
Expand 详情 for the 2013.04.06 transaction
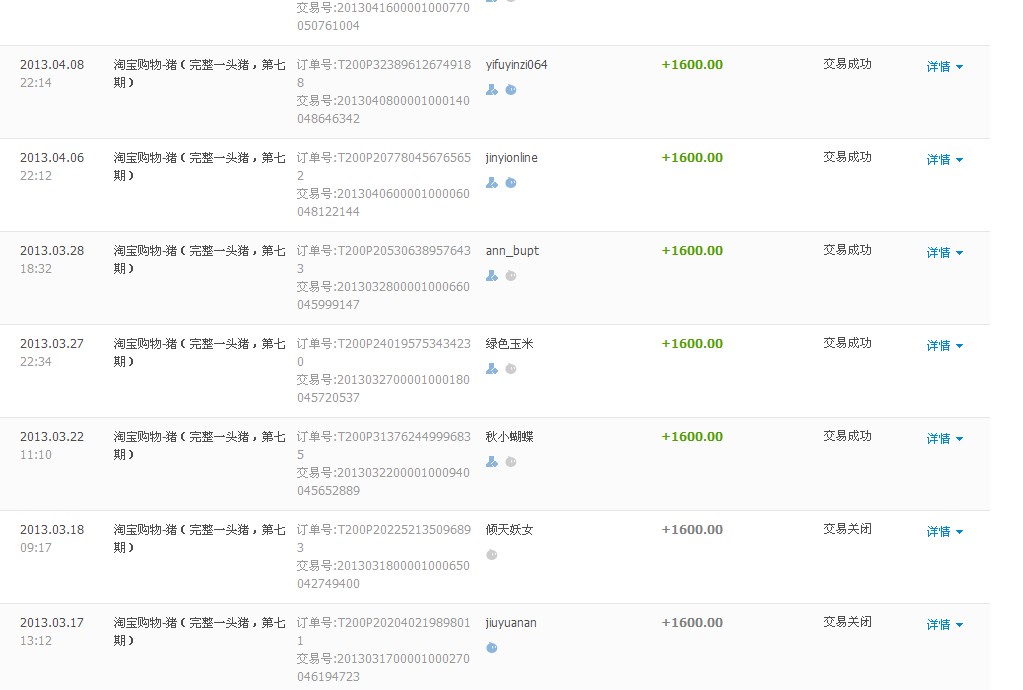[x=944, y=160]
